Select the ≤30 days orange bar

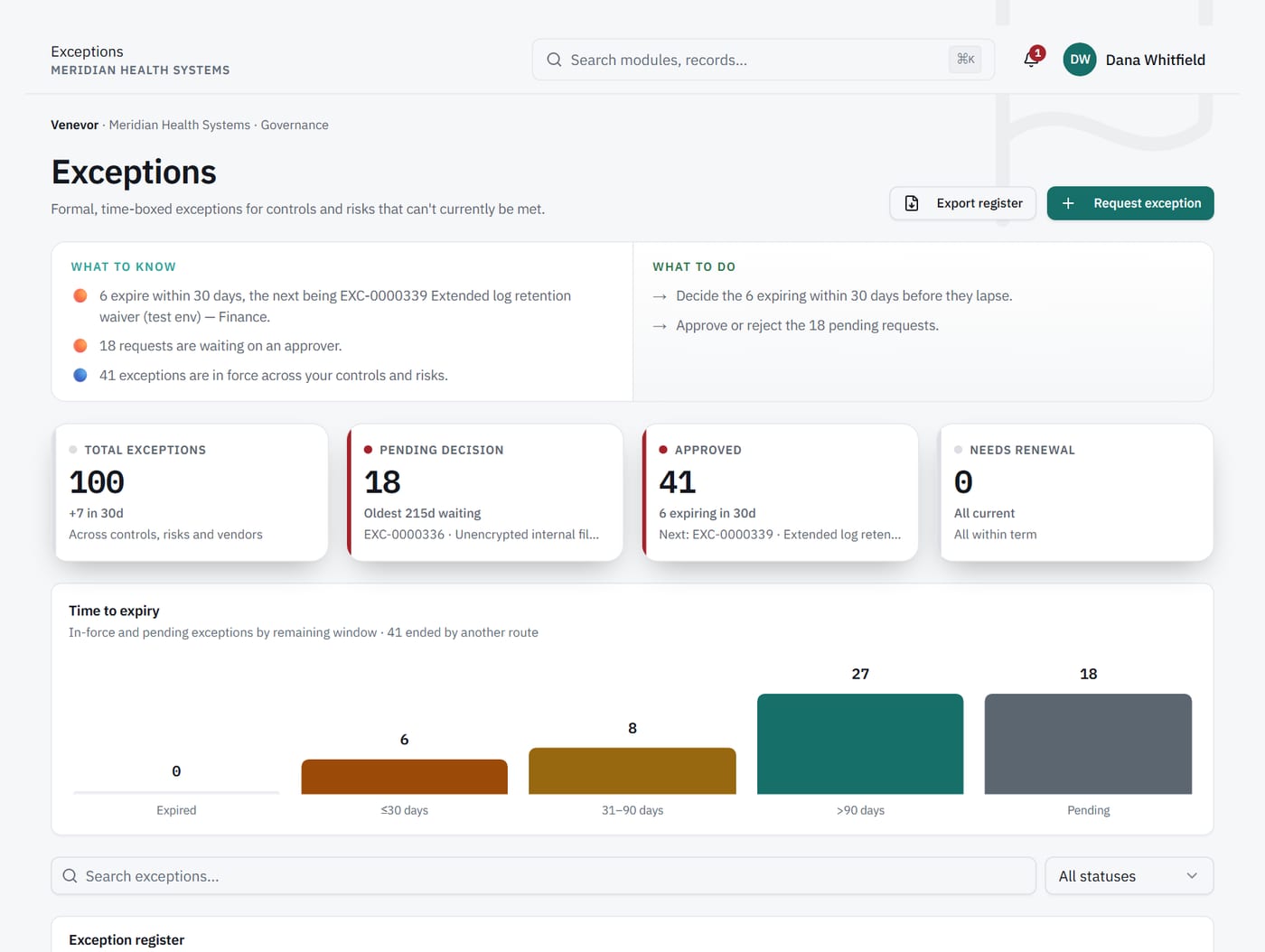[x=405, y=777]
